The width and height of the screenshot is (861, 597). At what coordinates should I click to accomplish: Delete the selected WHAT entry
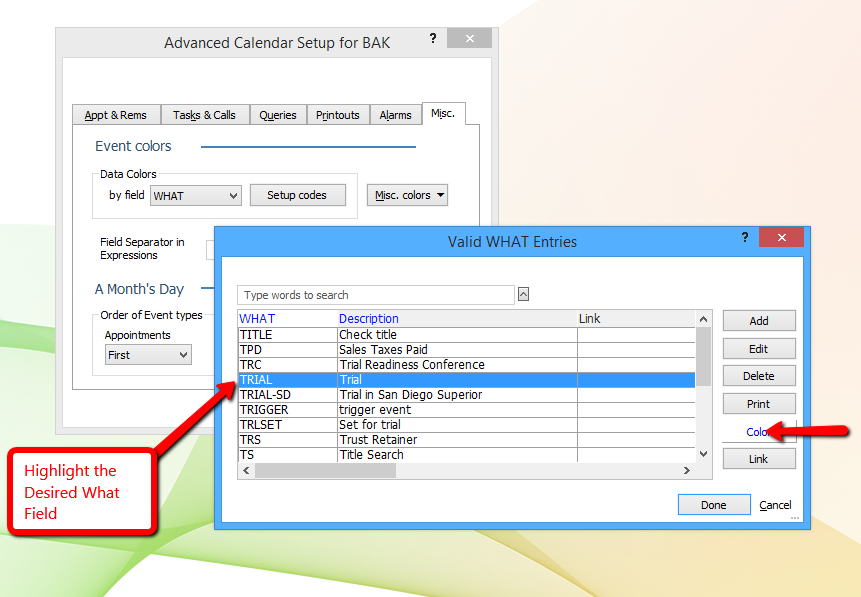click(759, 376)
